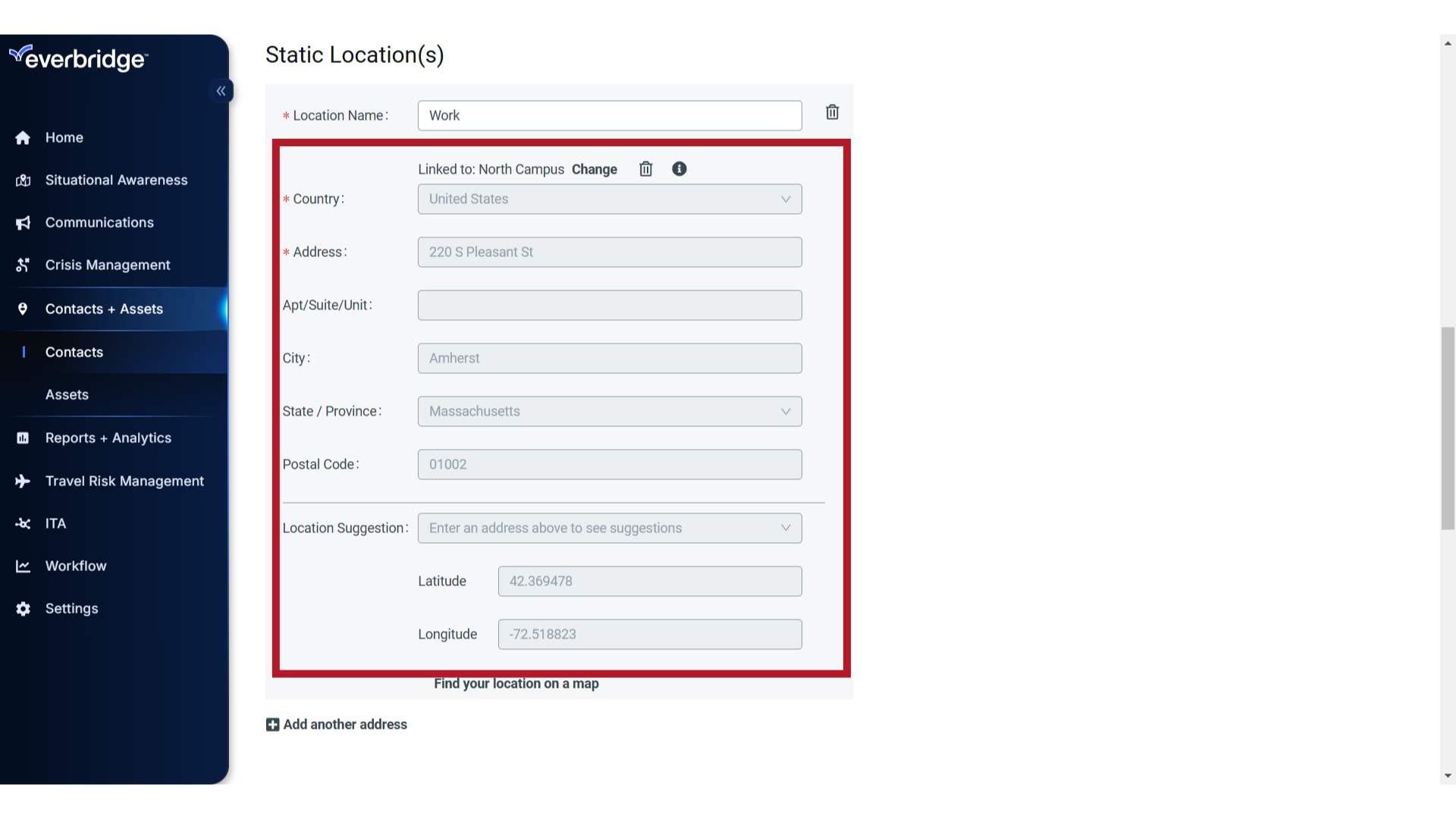
Task: Open Settings using the gear icon
Action: [22, 608]
